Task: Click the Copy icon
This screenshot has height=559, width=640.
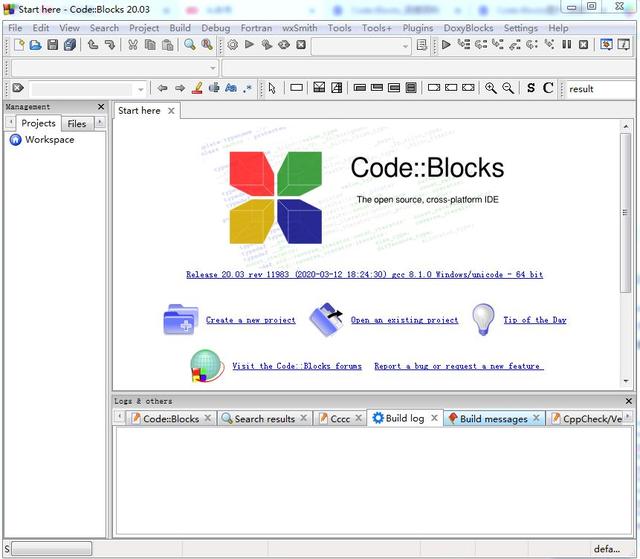Action: (x=150, y=44)
